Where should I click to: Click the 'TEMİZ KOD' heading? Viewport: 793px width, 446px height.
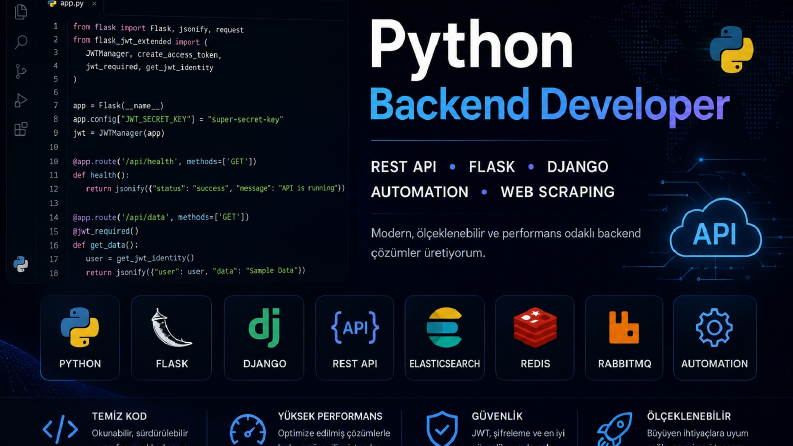click(x=119, y=416)
